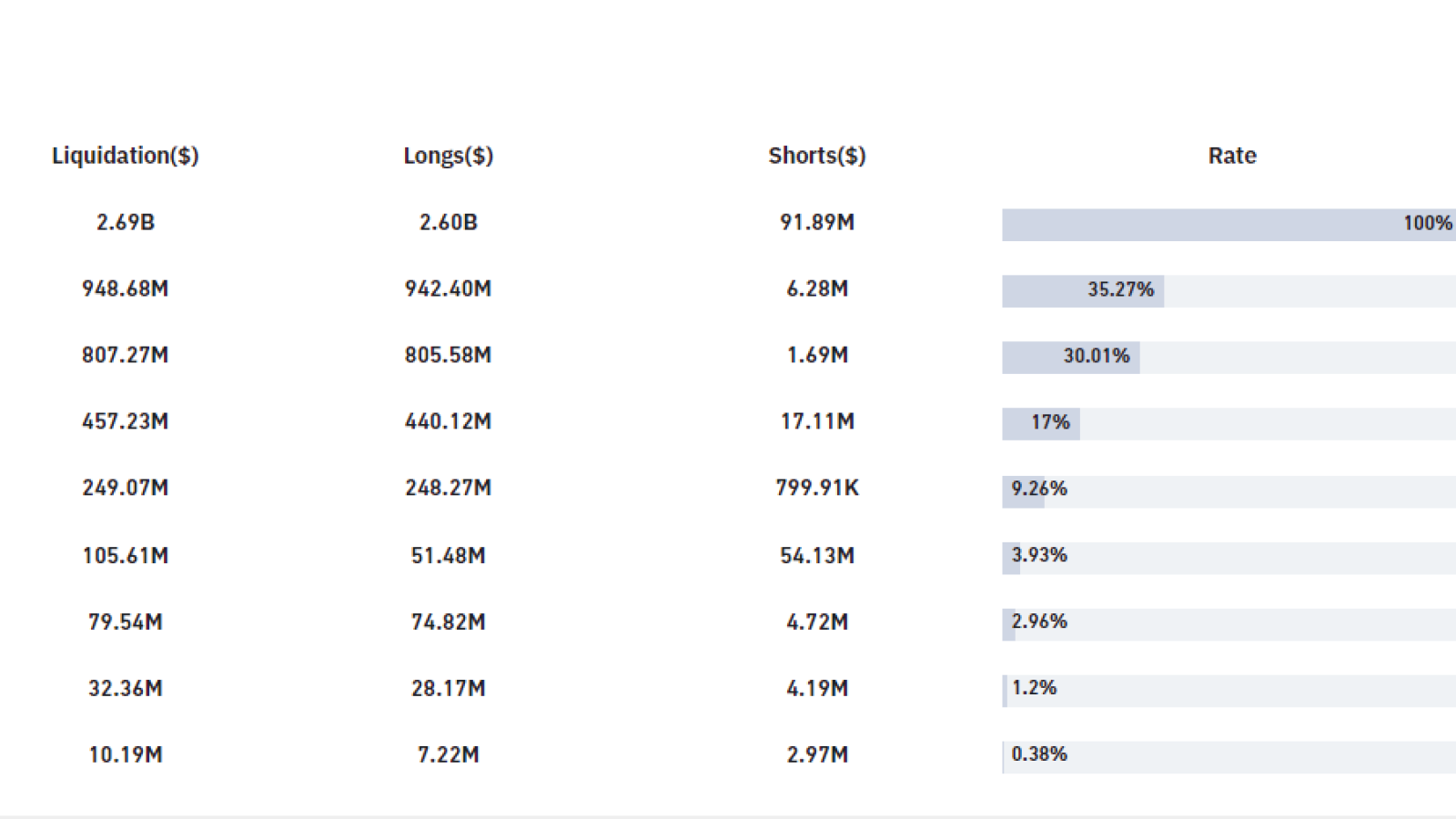
Task: Click the 35.27% rate bar
Action: click(x=1228, y=291)
